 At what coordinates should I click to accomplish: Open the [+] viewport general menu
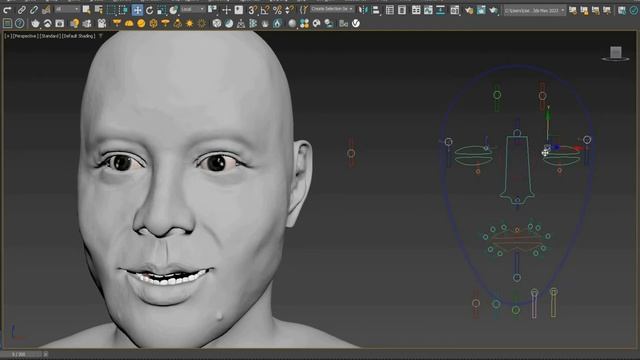(8, 36)
